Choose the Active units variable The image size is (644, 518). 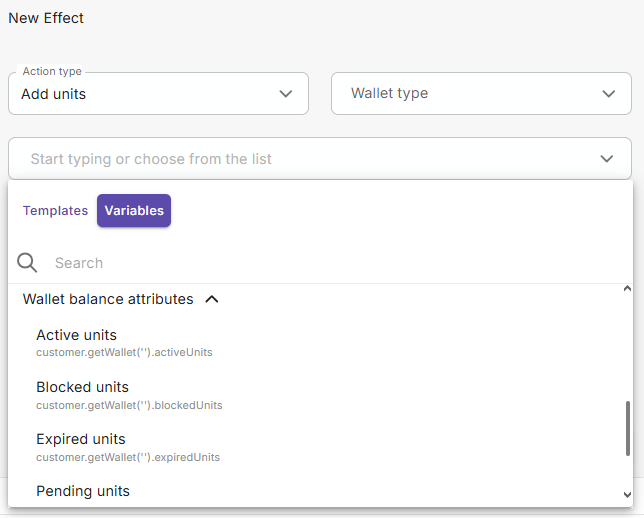(76, 335)
